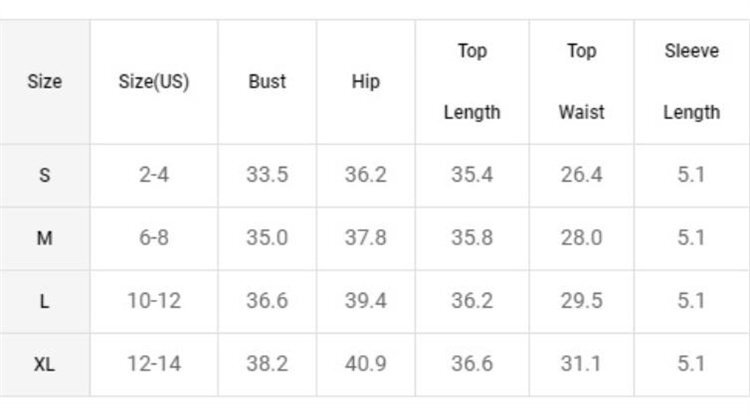
Task: Select the XL size row label
Action: (44, 364)
